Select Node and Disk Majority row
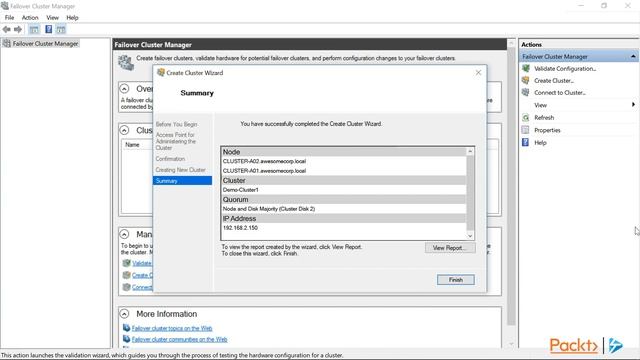The width and height of the screenshot is (640, 360). [x=344, y=209]
